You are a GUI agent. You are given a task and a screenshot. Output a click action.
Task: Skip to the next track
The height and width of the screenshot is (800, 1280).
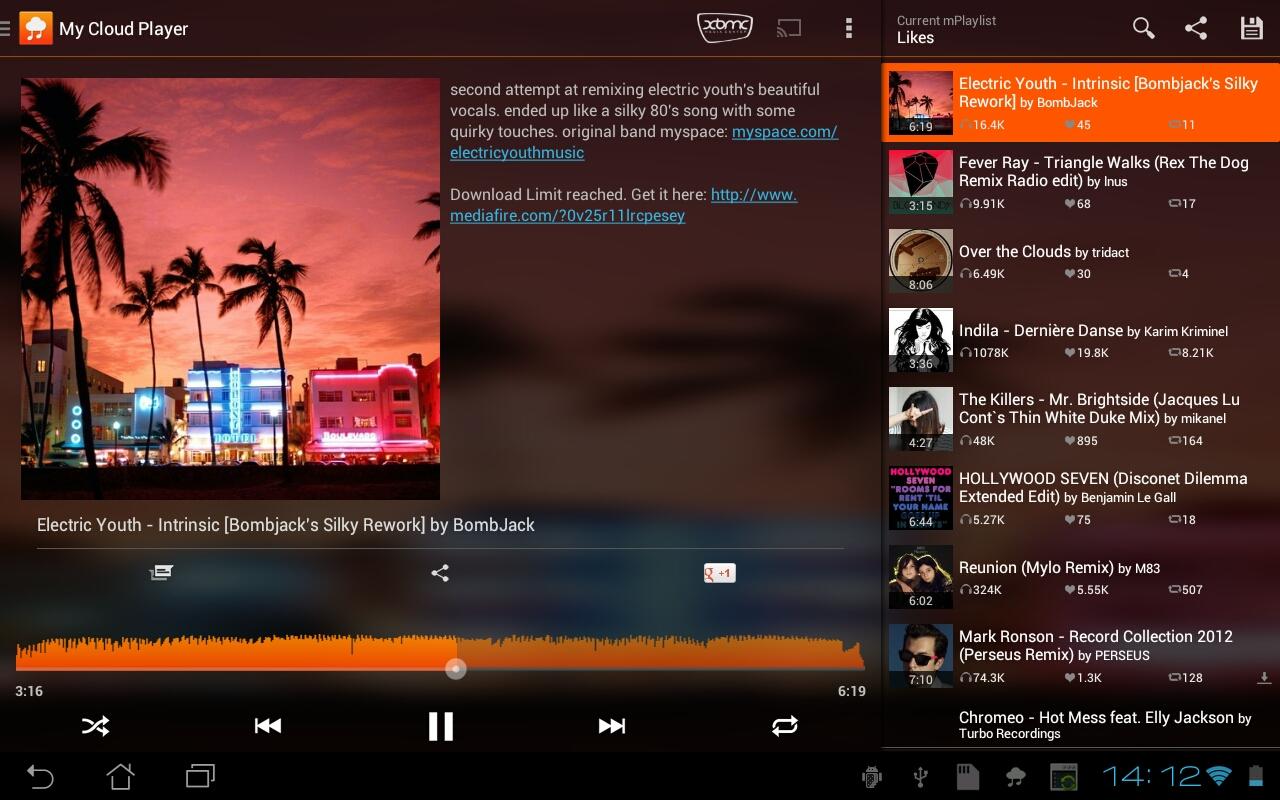click(612, 726)
